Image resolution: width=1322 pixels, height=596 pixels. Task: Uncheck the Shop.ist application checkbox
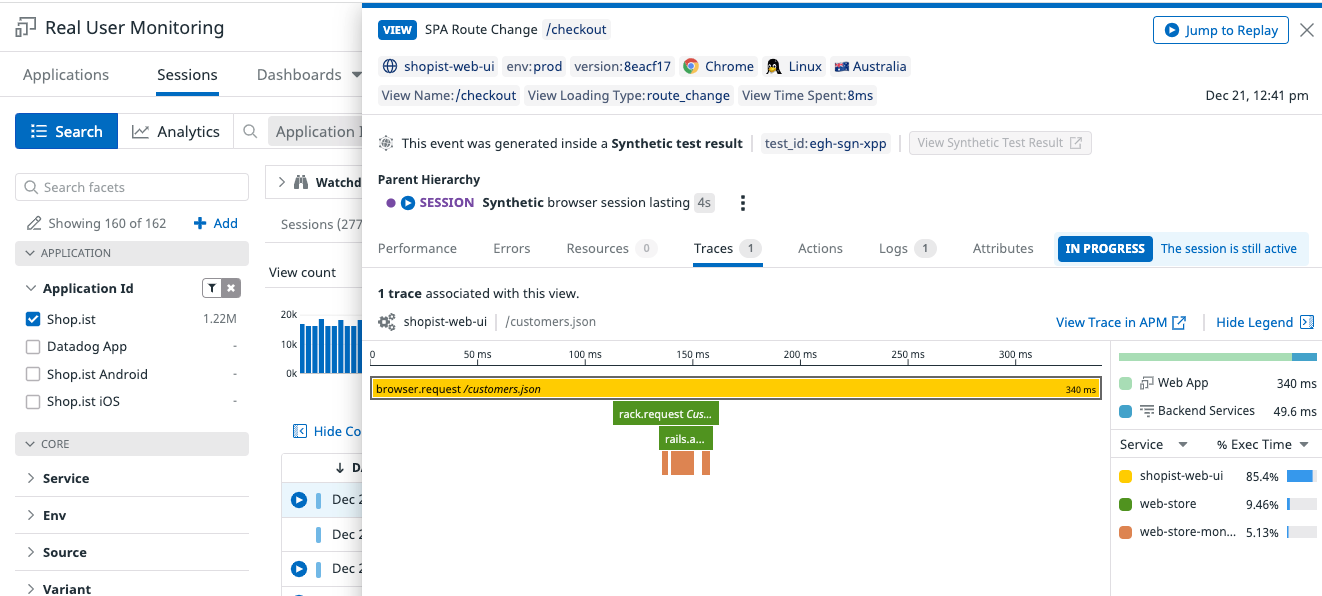[33, 319]
